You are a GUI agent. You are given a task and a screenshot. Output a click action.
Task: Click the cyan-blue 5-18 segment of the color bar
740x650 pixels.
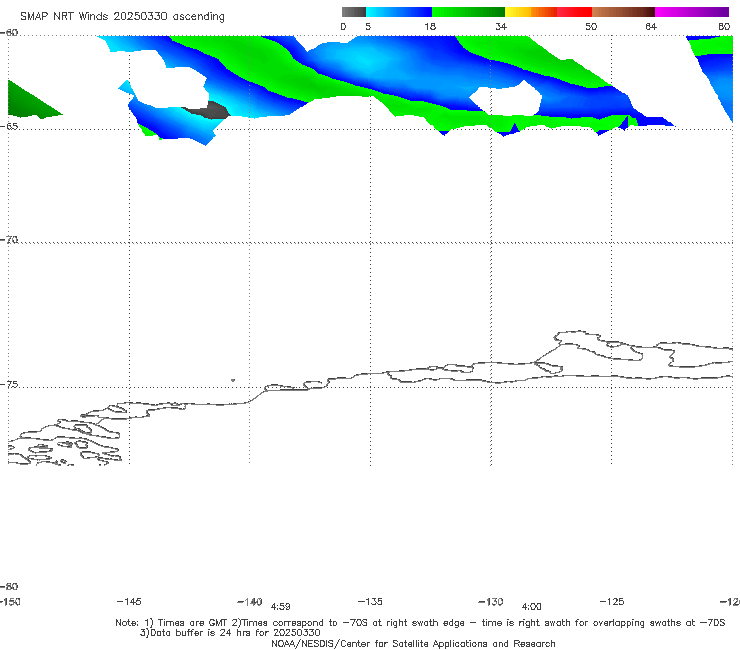[399, 12]
